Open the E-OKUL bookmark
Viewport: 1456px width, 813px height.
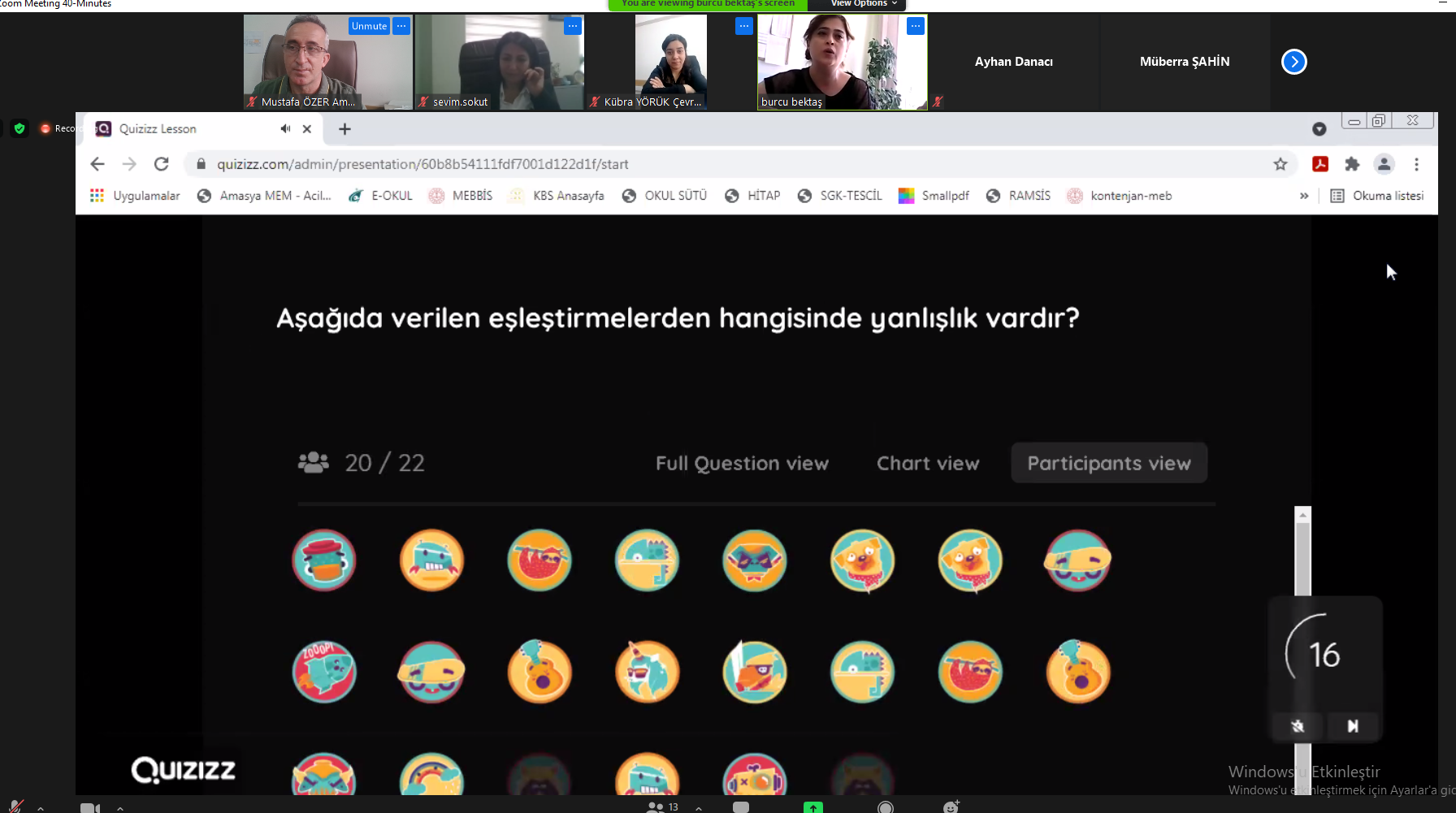click(x=380, y=196)
